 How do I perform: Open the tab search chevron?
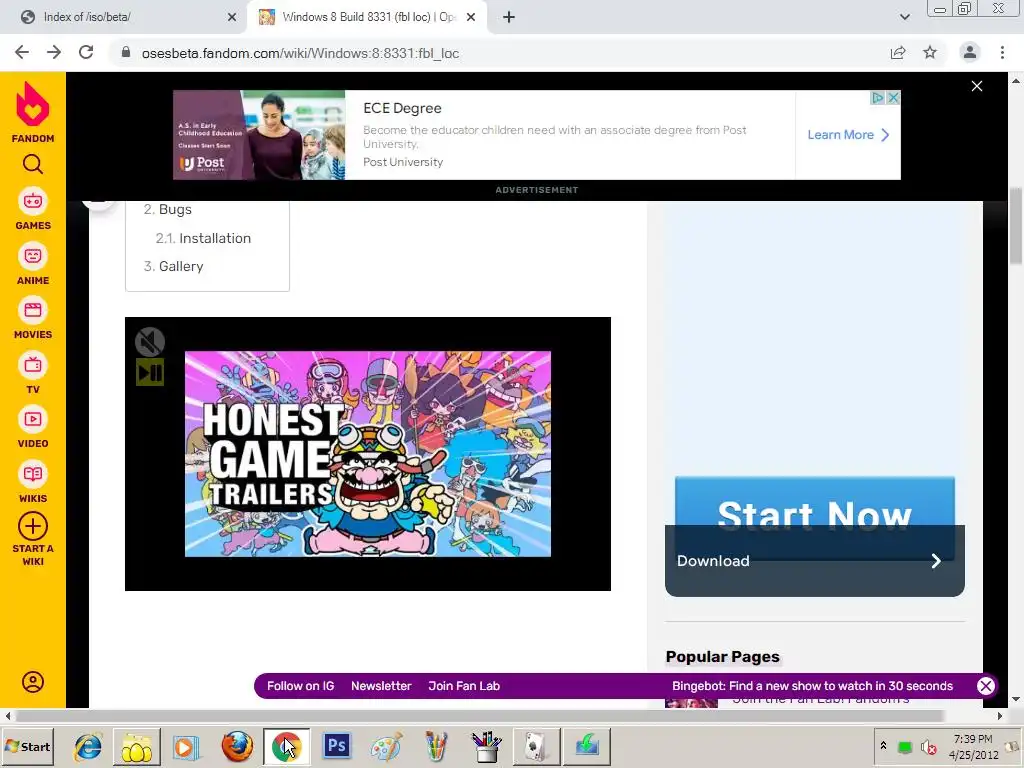tap(904, 17)
